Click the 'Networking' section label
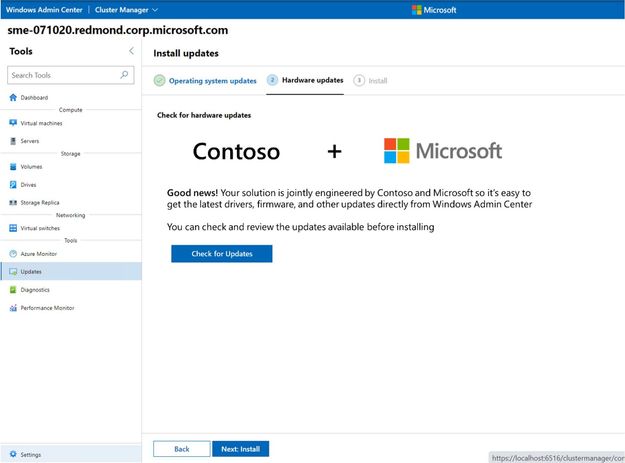This screenshot has width=625, height=463. 71,215
